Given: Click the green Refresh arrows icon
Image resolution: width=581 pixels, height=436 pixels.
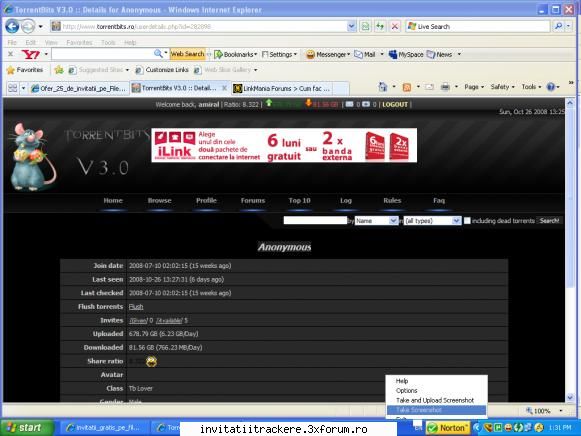Looking at the screenshot, I should pos(380,26).
